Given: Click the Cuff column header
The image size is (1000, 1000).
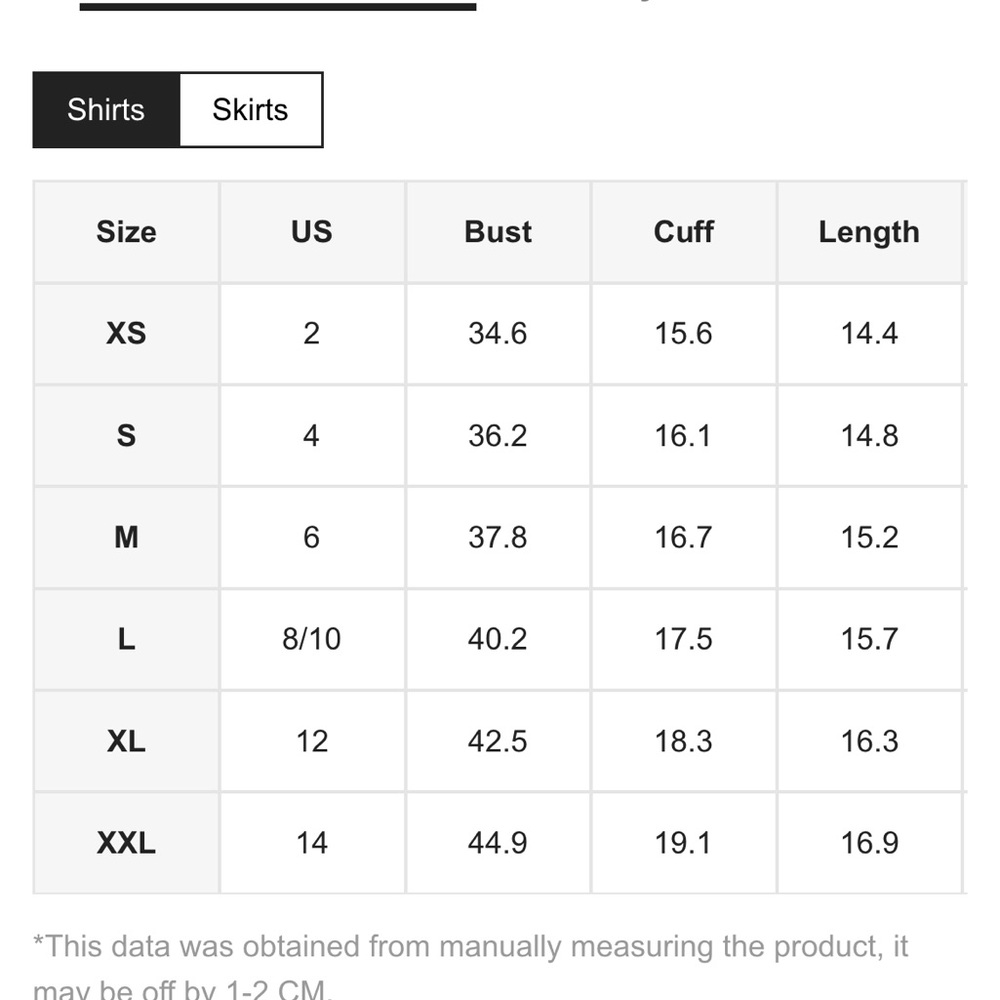Looking at the screenshot, I should pyautogui.click(x=684, y=232).
